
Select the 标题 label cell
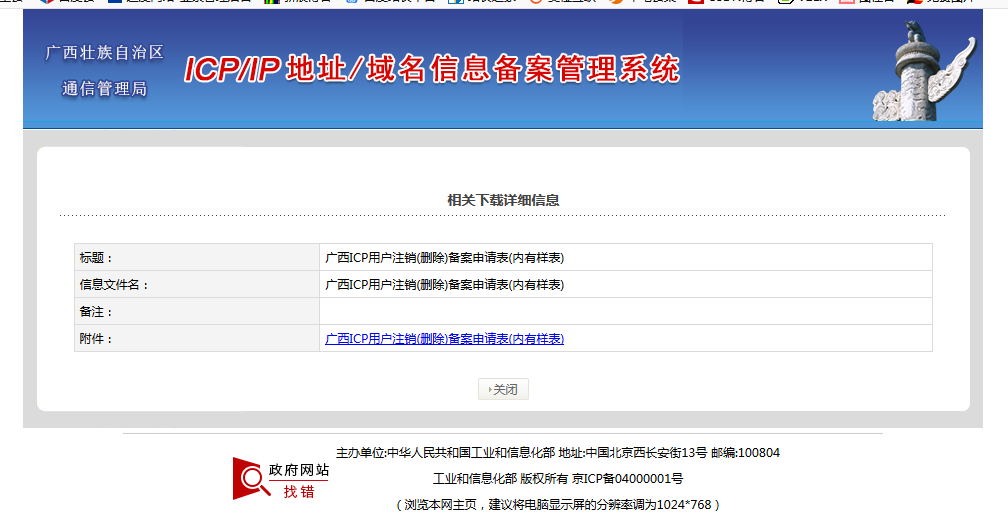tap(196, 258)
